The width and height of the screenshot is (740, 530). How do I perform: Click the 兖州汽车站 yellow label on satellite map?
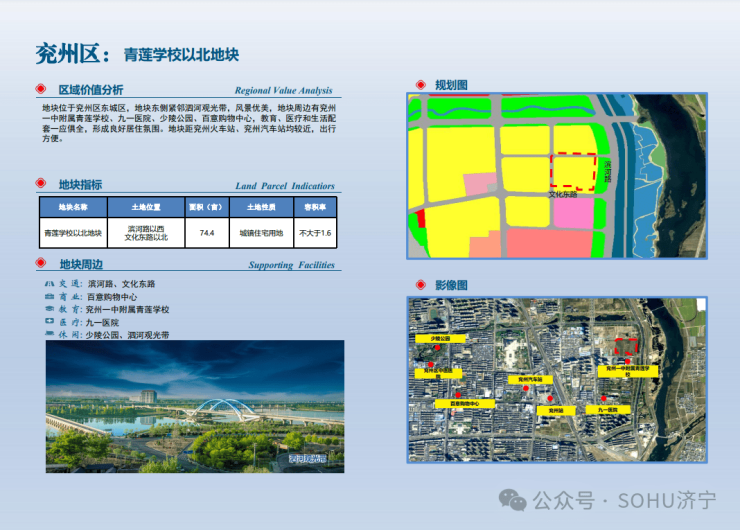click(x=530, y=380)
